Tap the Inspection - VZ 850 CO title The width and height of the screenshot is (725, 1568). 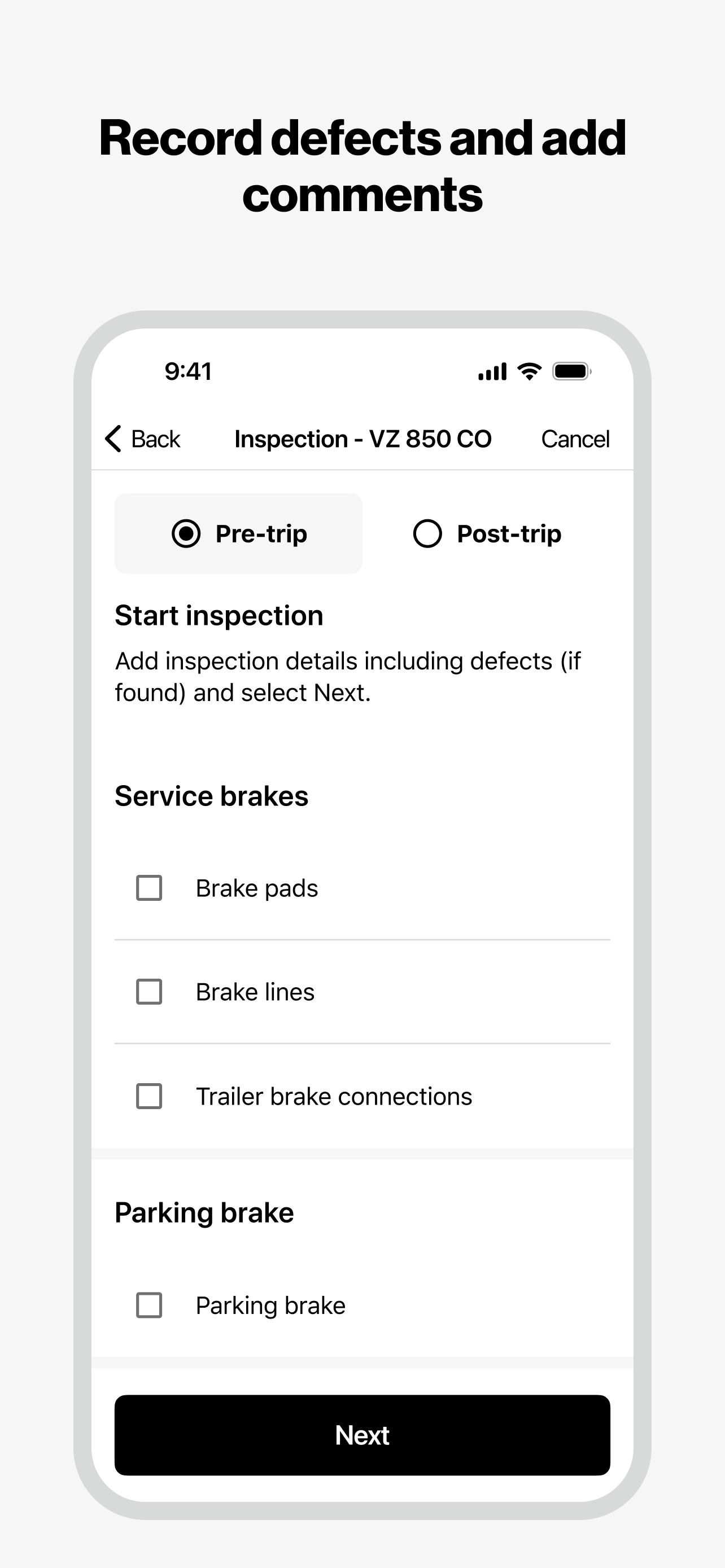[x=363, y=439]
